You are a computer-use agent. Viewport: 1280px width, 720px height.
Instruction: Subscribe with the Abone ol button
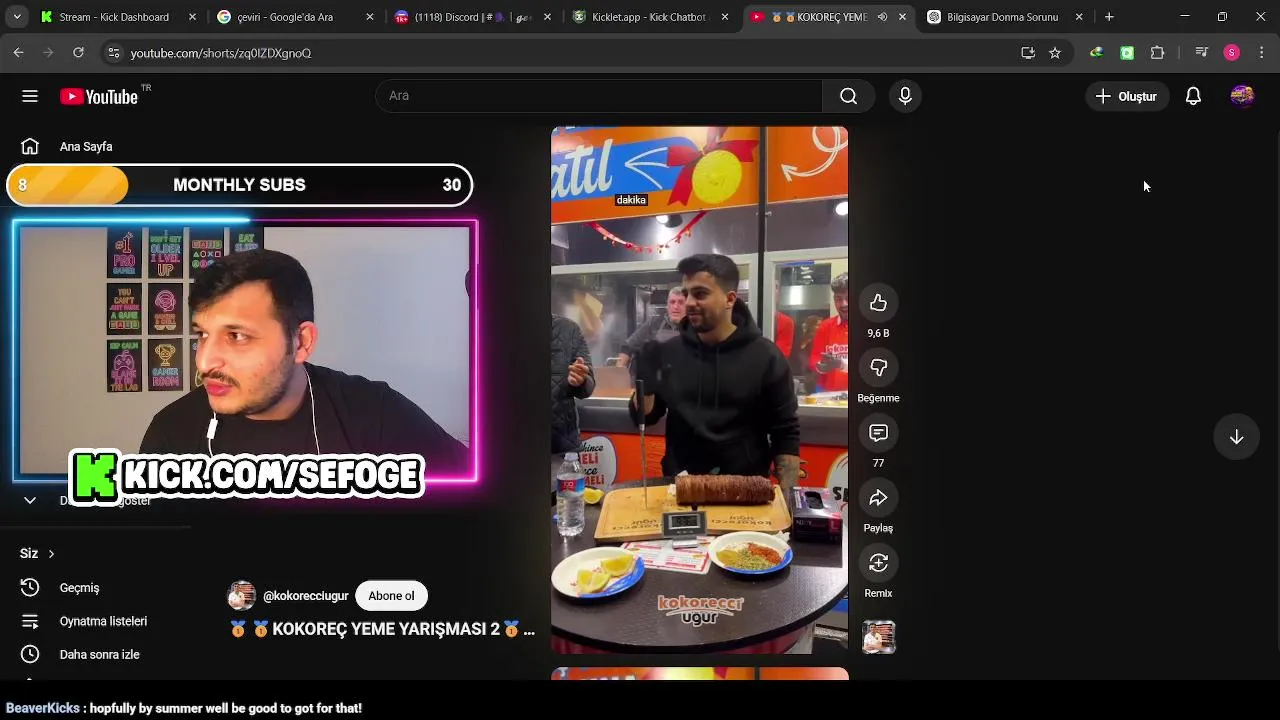(x=391, y=596)
